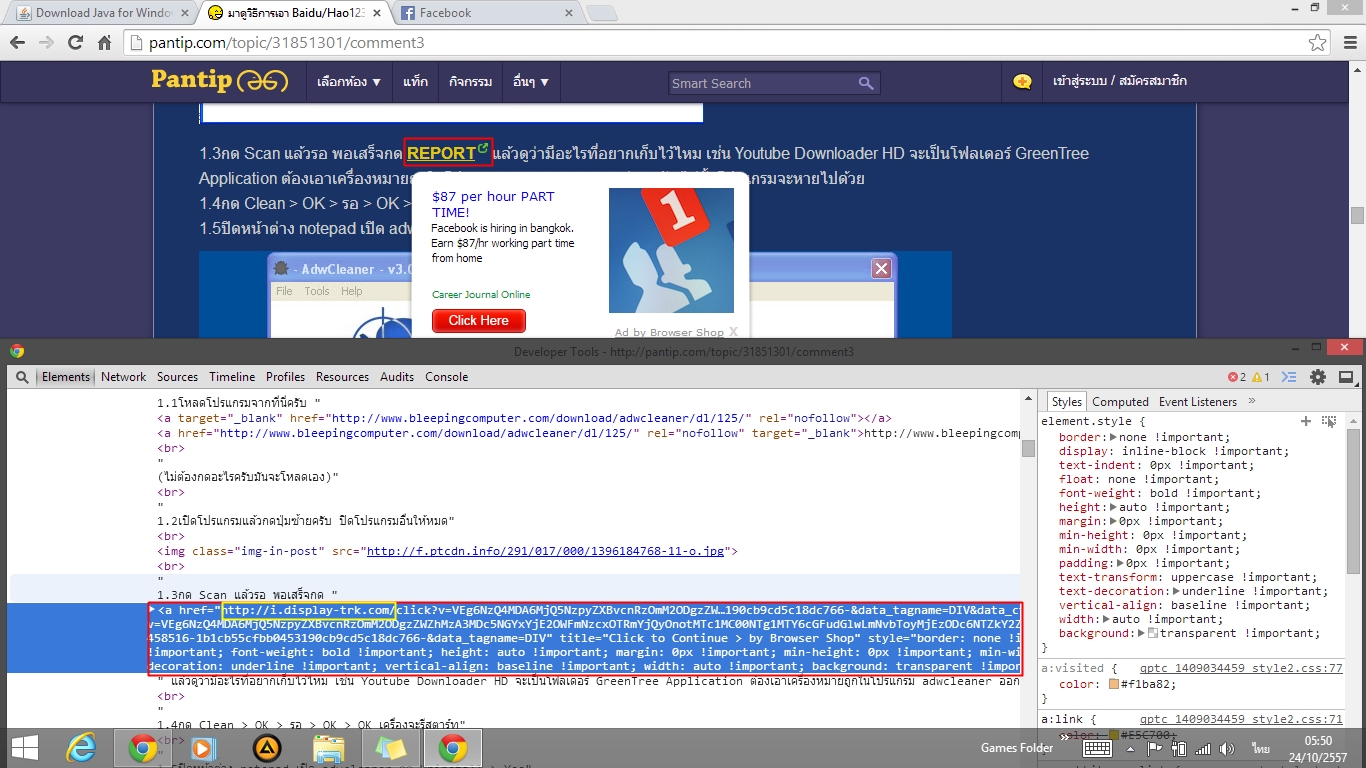Image resolution: width=1366 pixels, height=768 pixels.
Task: Click the Pantip logo
Action: (x=220, y=81)
